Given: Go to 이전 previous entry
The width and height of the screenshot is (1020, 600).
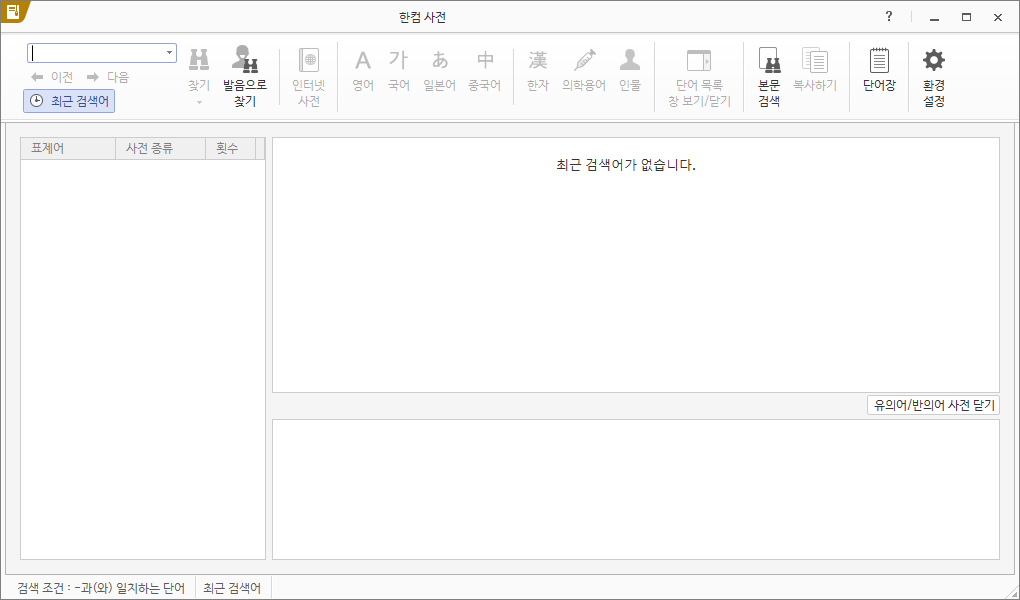Looking at the screenshot, I should pyautogui.click(x=52, y=77).
